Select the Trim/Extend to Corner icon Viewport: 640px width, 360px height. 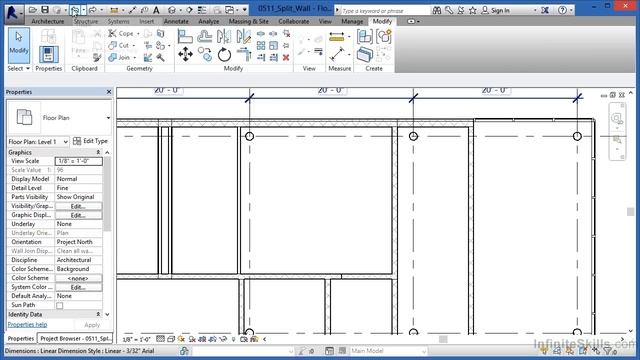(244, 54)
